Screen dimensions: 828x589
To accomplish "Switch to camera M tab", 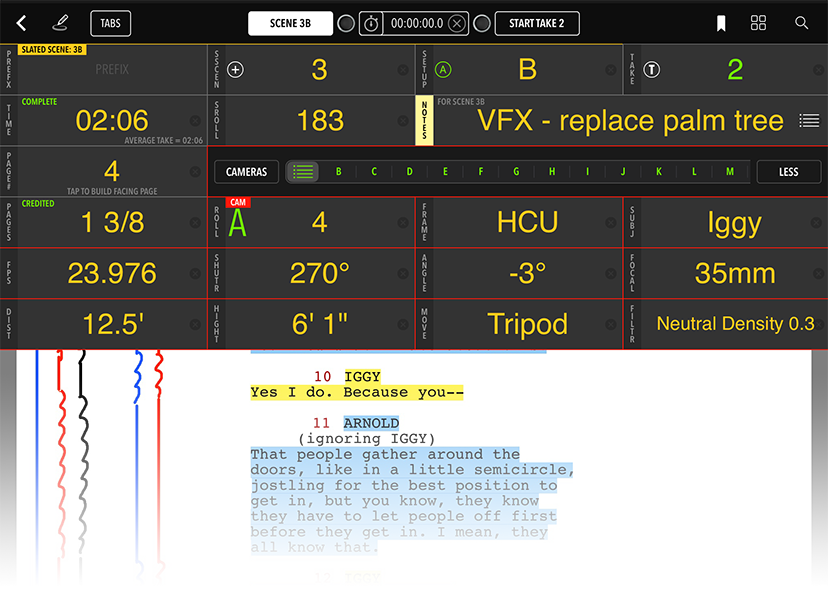I will 730,172.
